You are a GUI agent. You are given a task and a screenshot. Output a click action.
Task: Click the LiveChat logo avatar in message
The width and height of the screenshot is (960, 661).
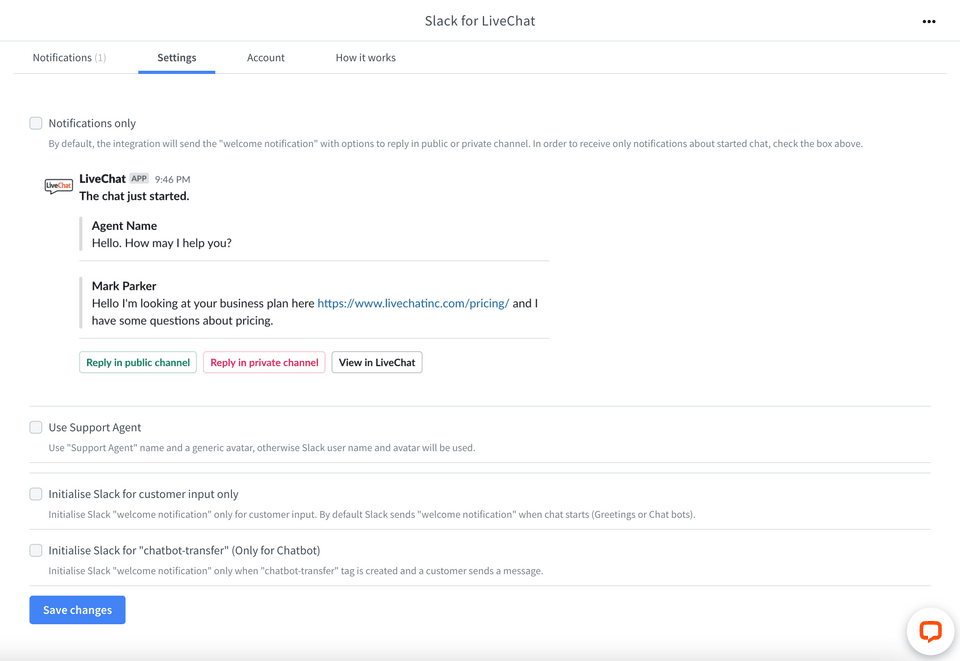[59, 186]
